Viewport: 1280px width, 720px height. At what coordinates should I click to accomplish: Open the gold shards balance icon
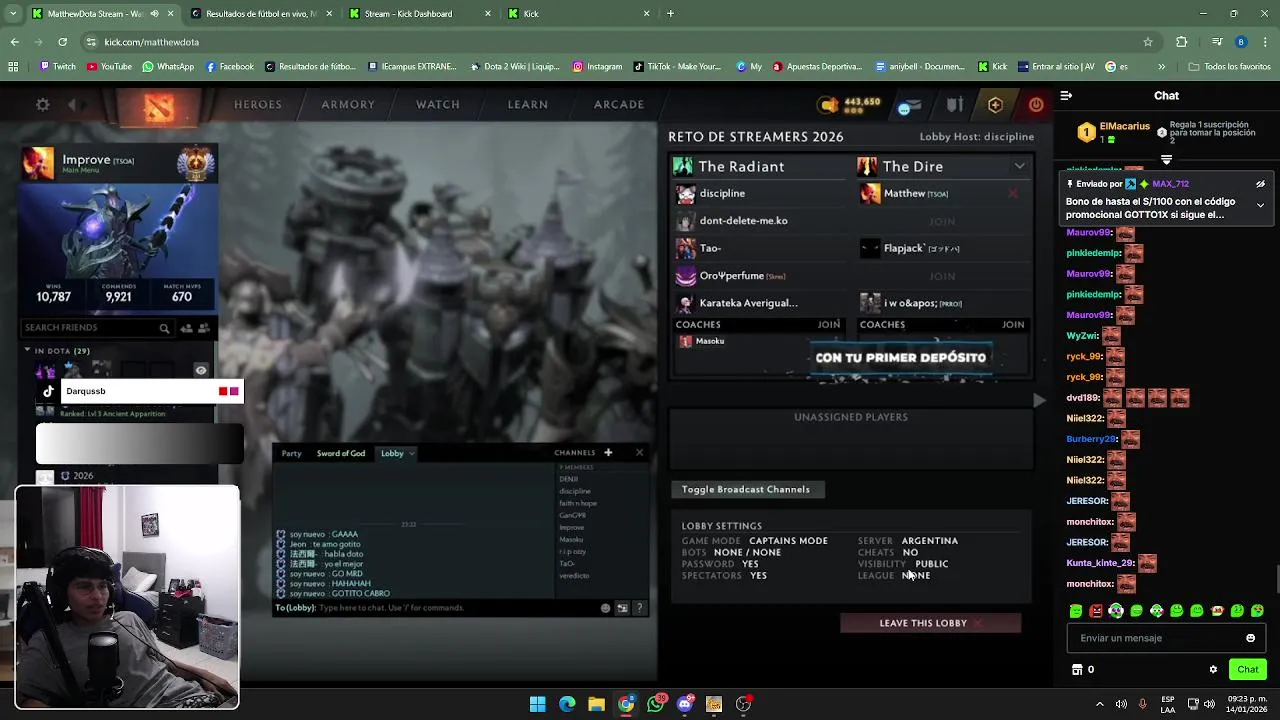(x=829, y=104)
